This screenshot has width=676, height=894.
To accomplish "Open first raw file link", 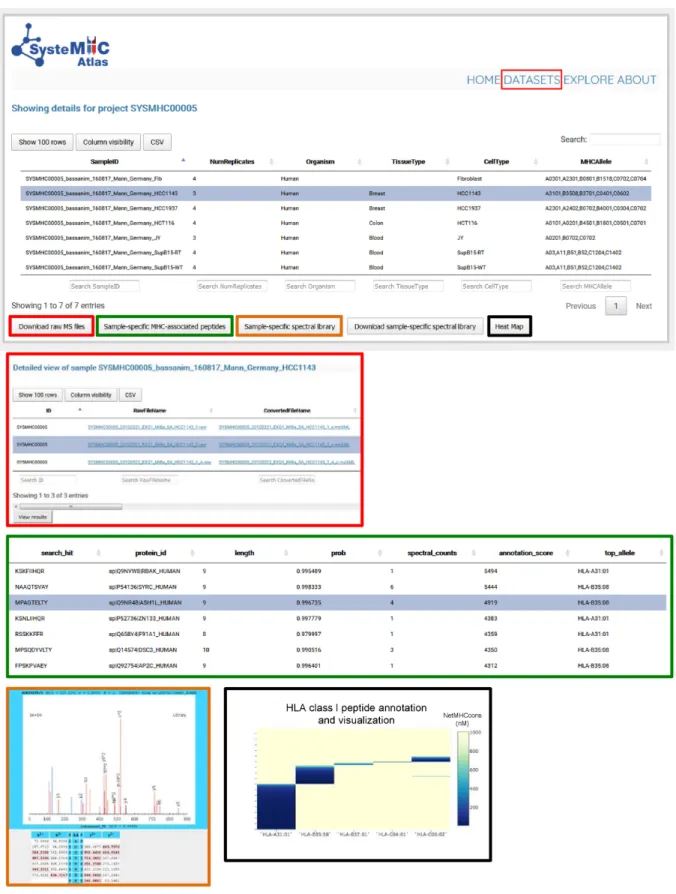I will [x=147, y=427].
